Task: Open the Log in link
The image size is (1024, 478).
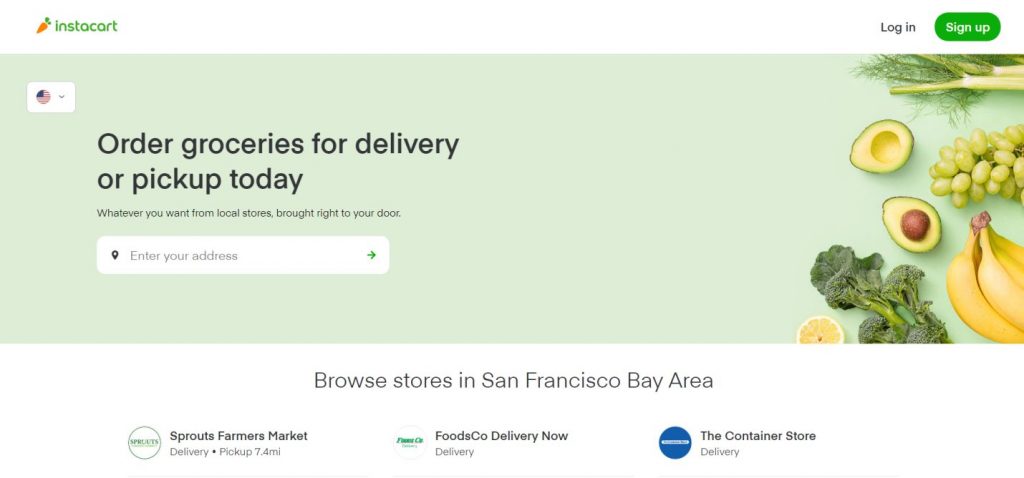Action: pos(897,27)
